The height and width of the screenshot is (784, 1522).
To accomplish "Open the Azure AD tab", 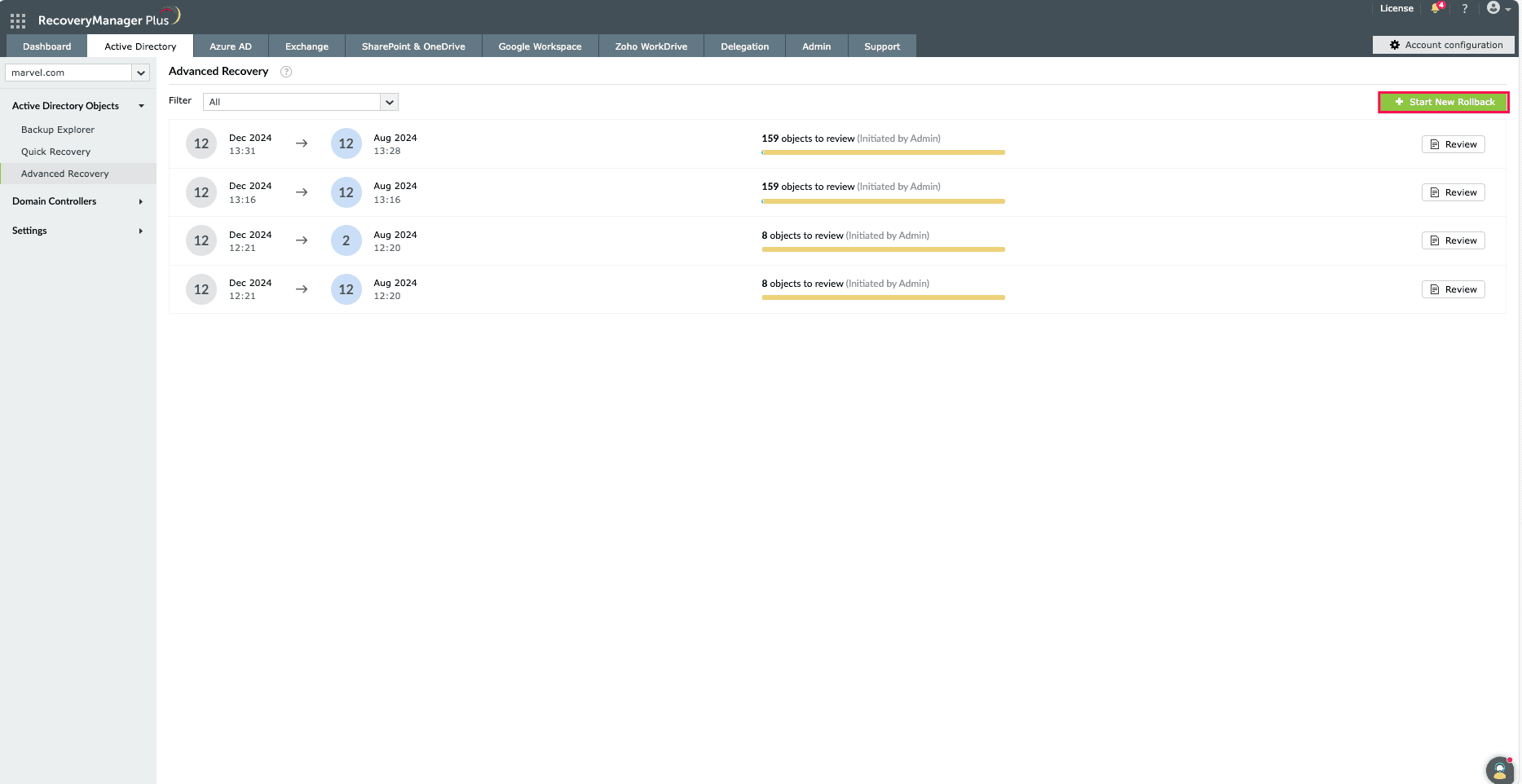I will 231,46.
